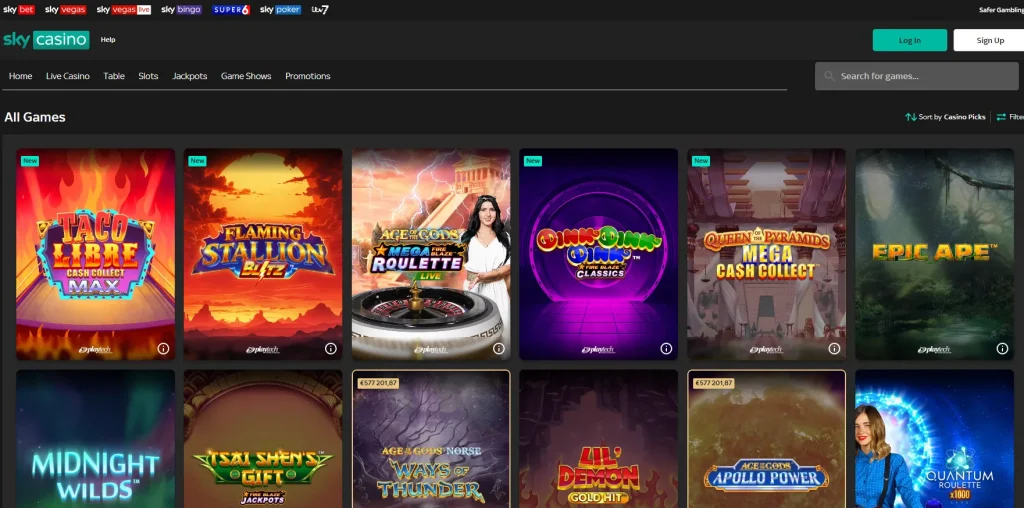The image size is (1024, 508).
Task: Click the Sign Up button
Action: point(989,40)
